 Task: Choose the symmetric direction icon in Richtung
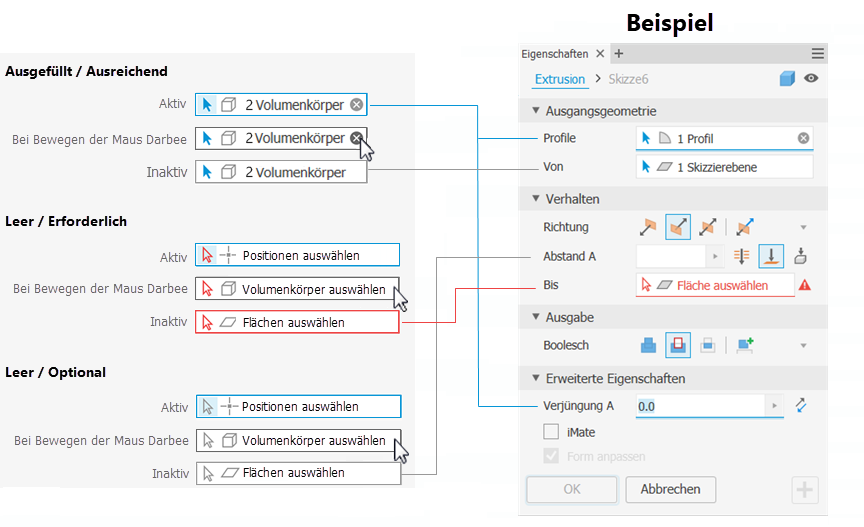click(x=708, y=227)
